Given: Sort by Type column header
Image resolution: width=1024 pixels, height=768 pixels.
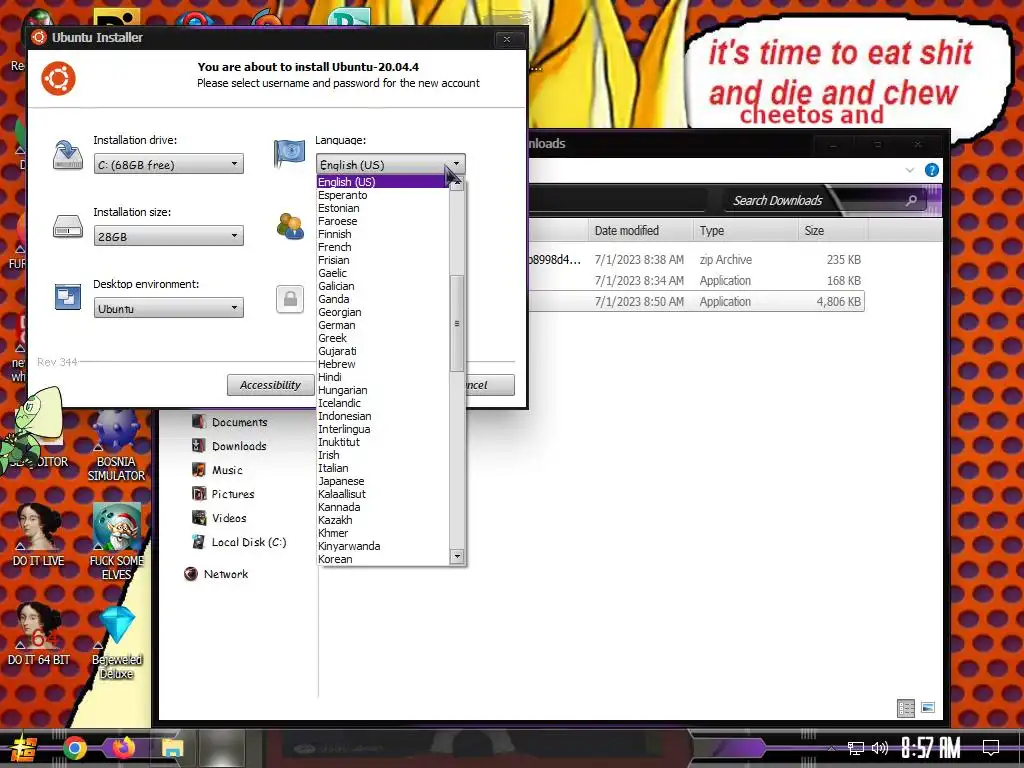Looking at the screenshot, I should (x=744, y=231).
